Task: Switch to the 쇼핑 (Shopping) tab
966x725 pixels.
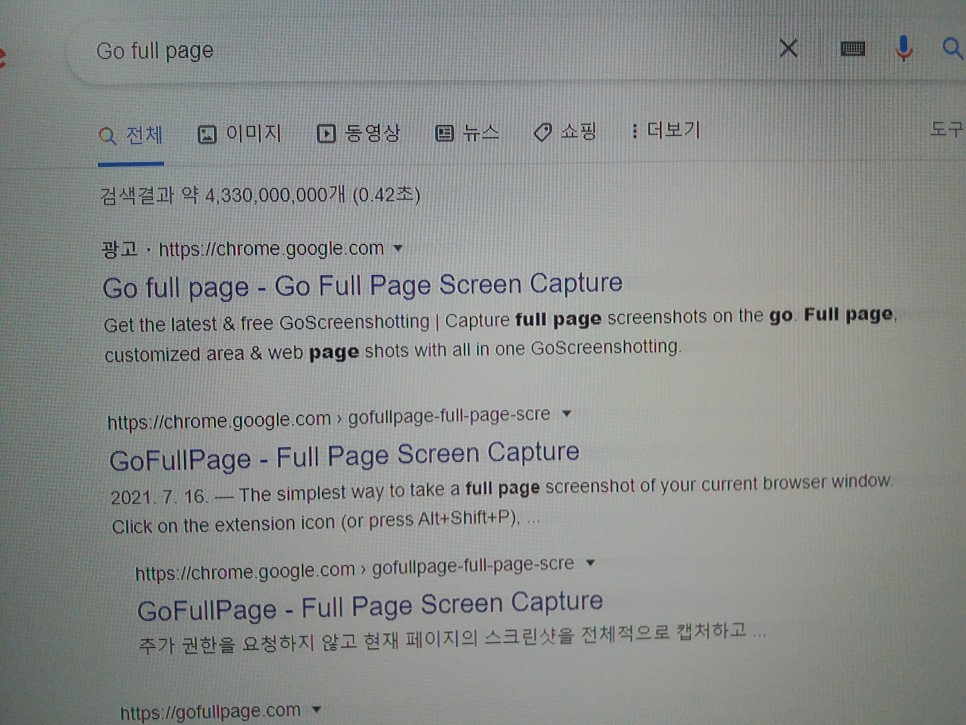Action: click(565, 131)
